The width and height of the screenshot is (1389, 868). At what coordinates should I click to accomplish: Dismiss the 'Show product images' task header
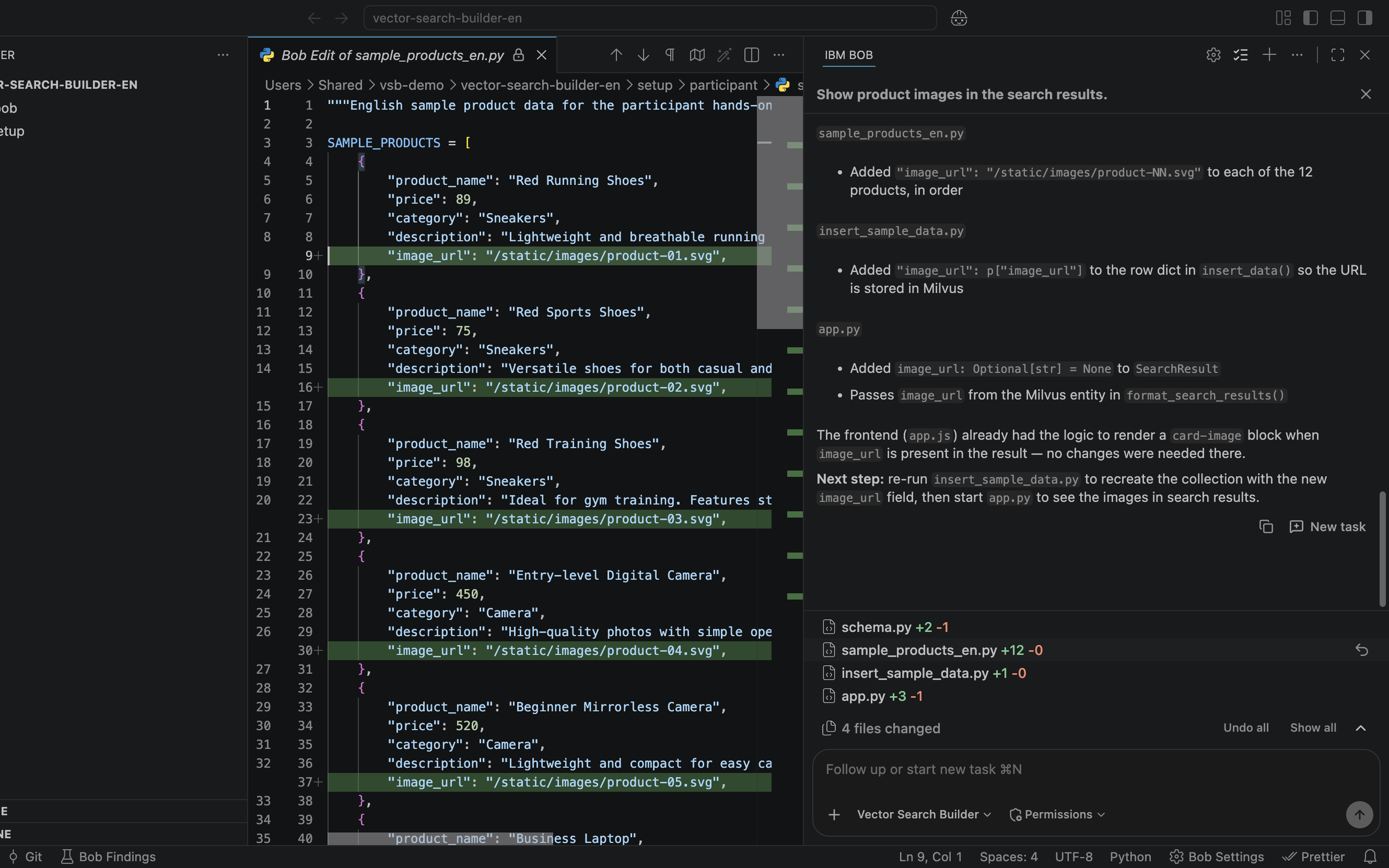click(x=1366, y=94)
